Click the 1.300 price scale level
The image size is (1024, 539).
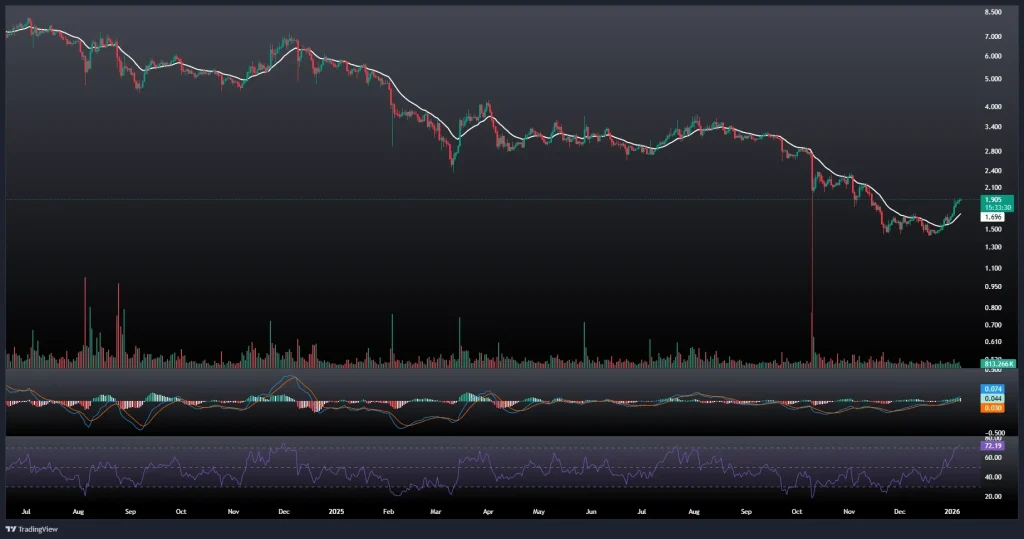coord(993,246)
